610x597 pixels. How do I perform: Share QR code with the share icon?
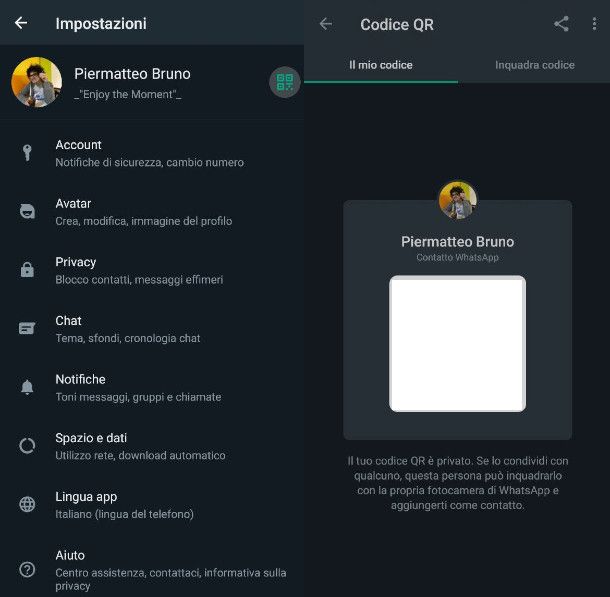coord(561,24)
